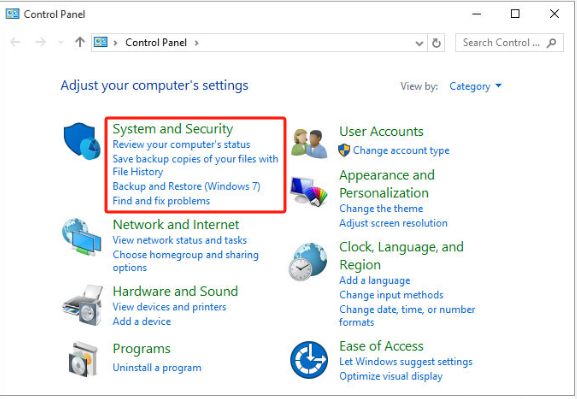Screen dimensions: 577x399
Task: Click the address bar Control Panel icon
Action: pos(100,42)
